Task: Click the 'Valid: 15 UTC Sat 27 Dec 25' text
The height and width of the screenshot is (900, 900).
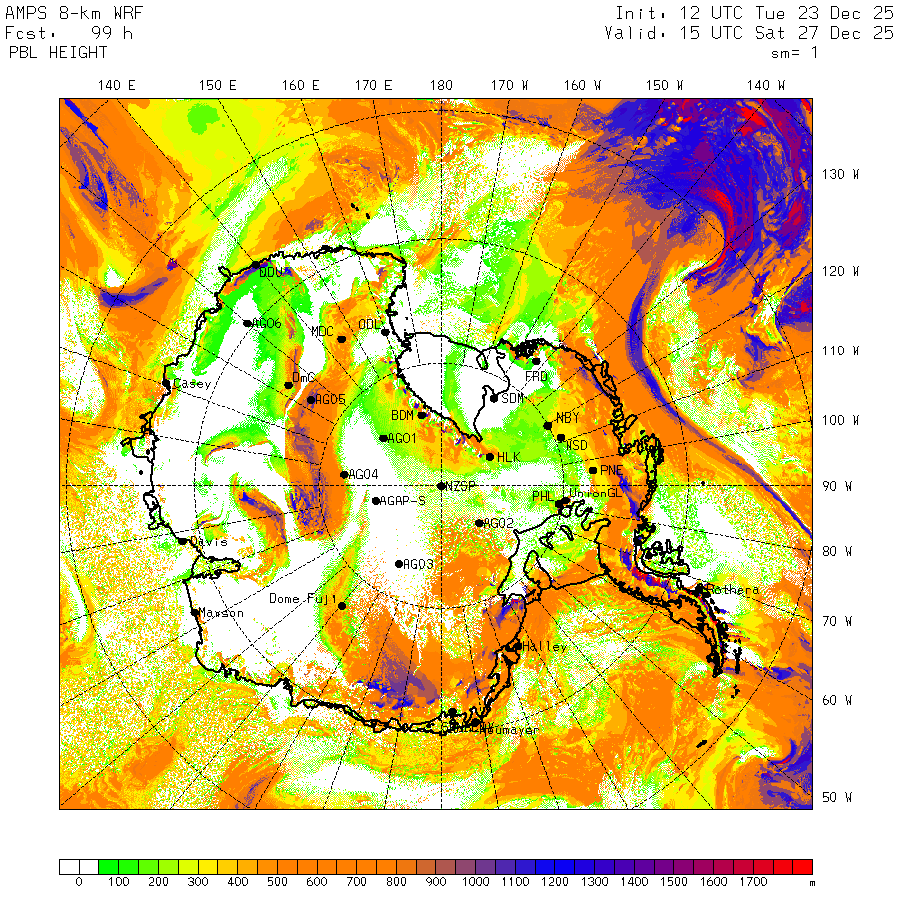Action: click(x=749, y=33)
